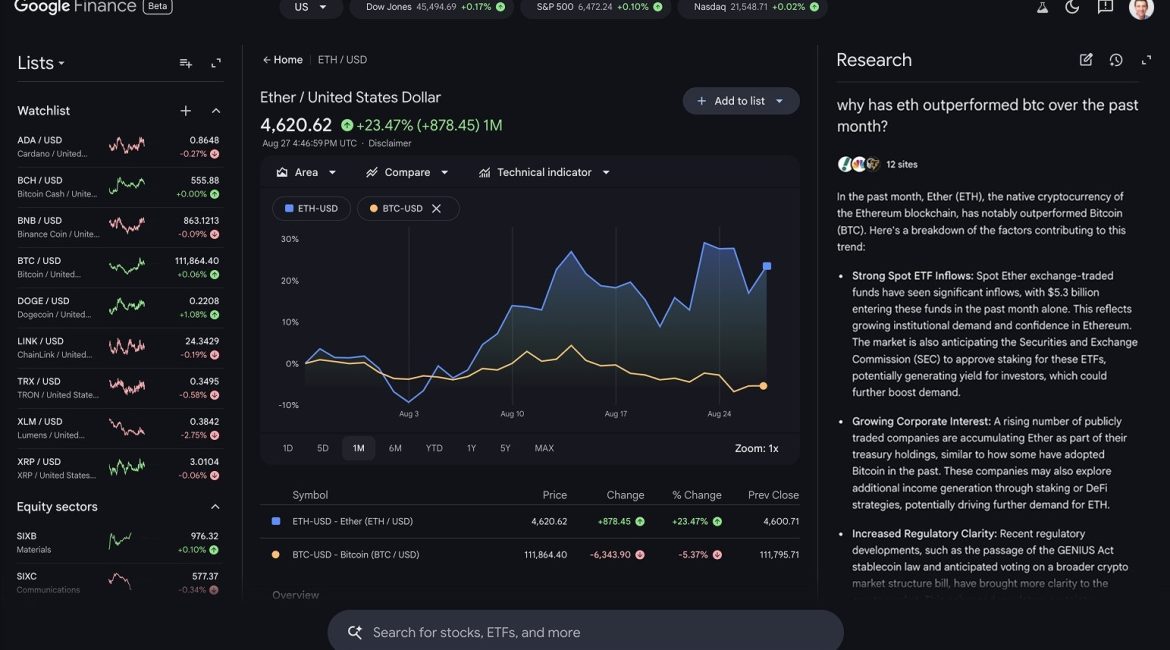This screenshot has width=1170, height=650.
Task: Open the Lists dropdown
Action: pyautogui.click(x=40, y=63)
